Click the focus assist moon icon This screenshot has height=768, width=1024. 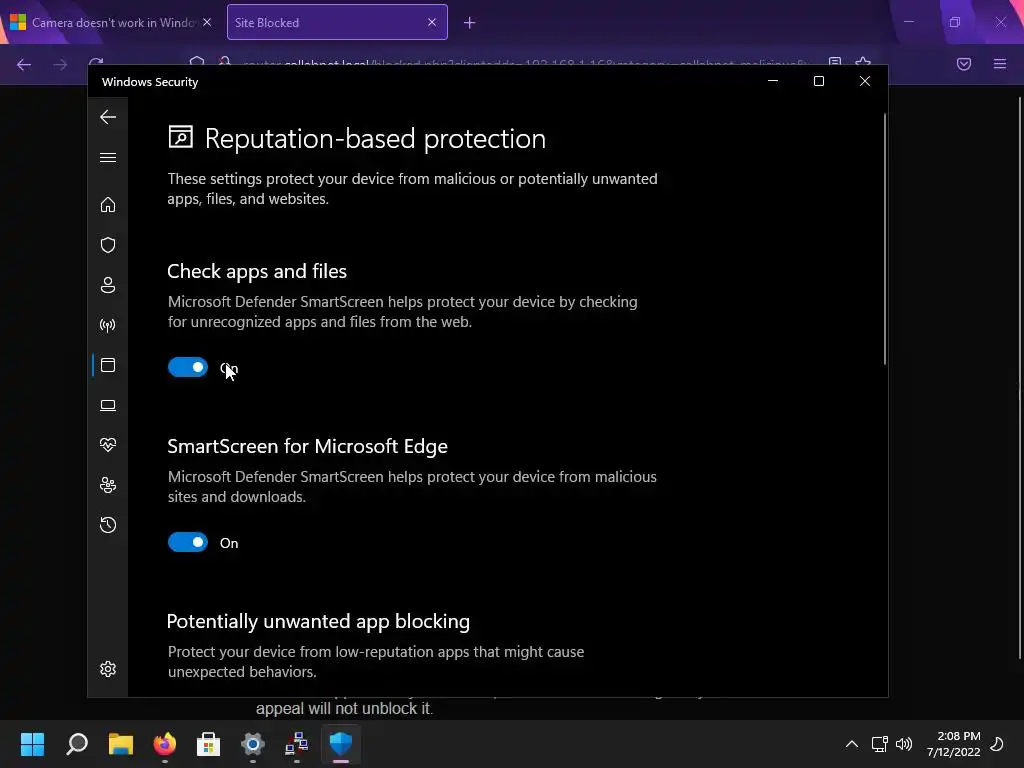(997, 744)
